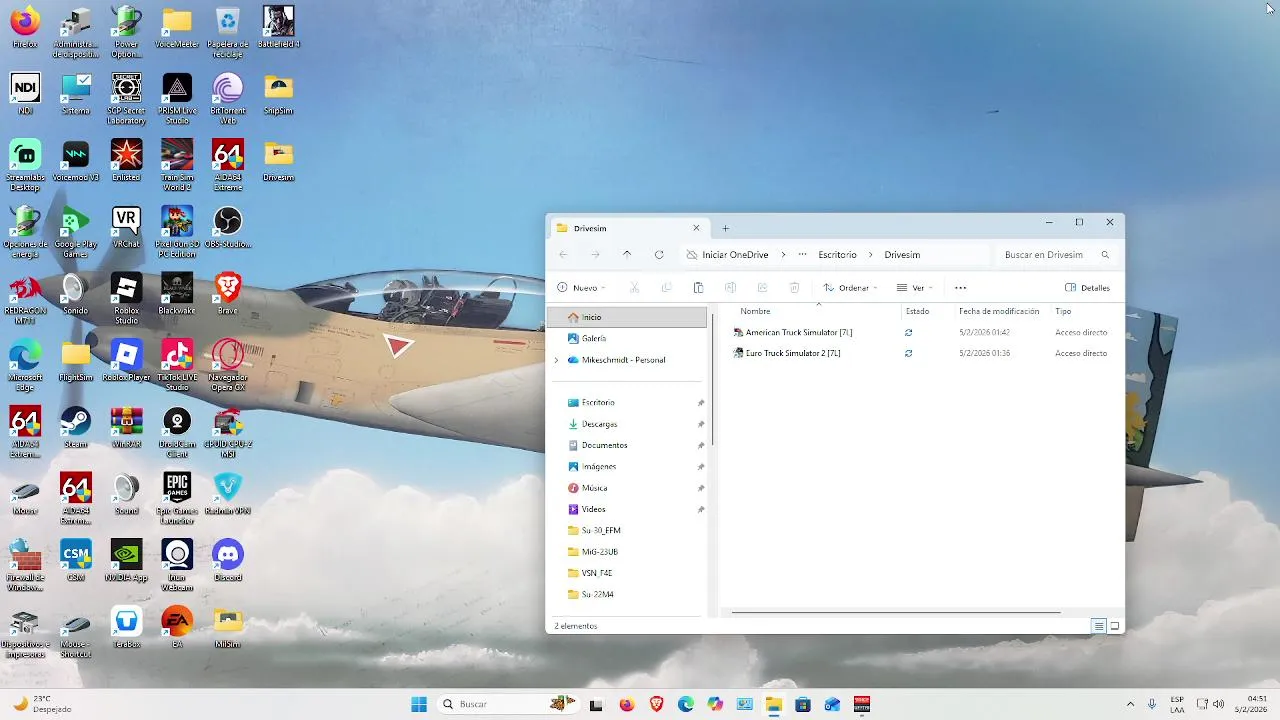Sort by Fecha de modificación column header
1280x720 pixels.
click(999, 311)
